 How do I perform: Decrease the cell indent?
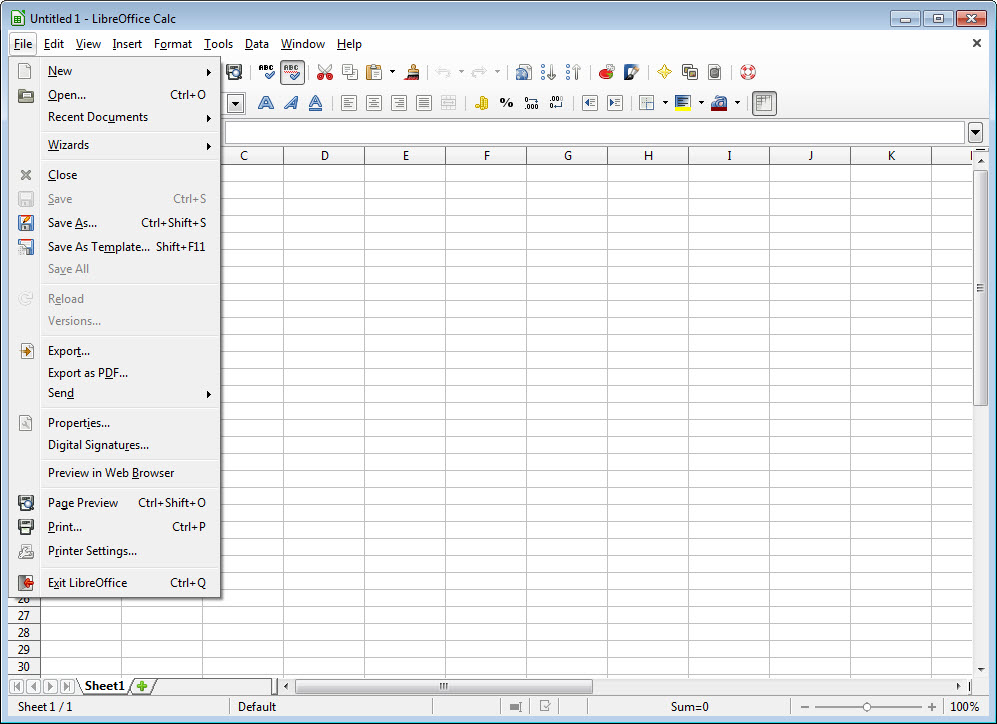coord(590,103)
